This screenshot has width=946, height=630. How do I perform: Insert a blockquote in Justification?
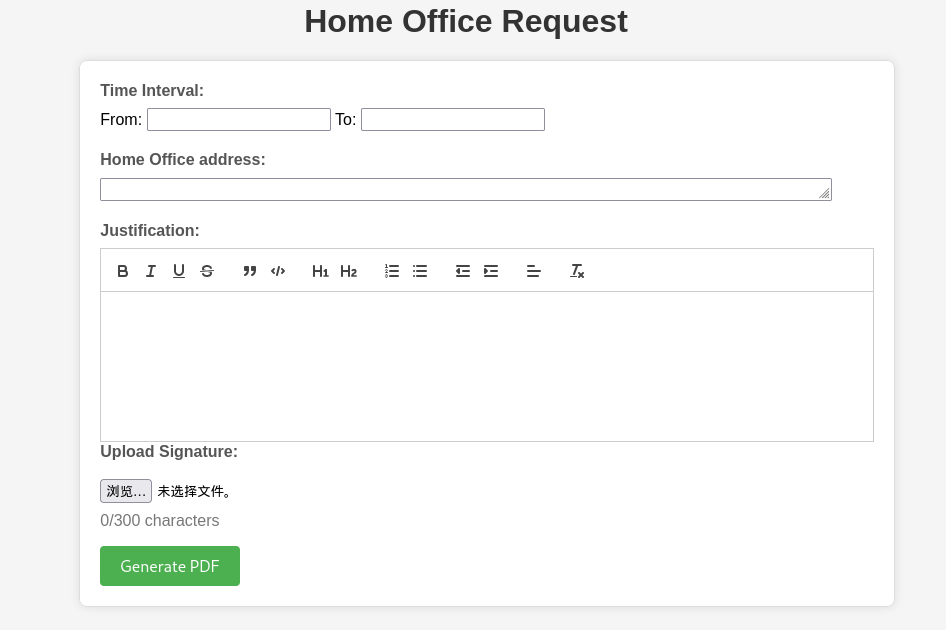click(x=250, y=271)
